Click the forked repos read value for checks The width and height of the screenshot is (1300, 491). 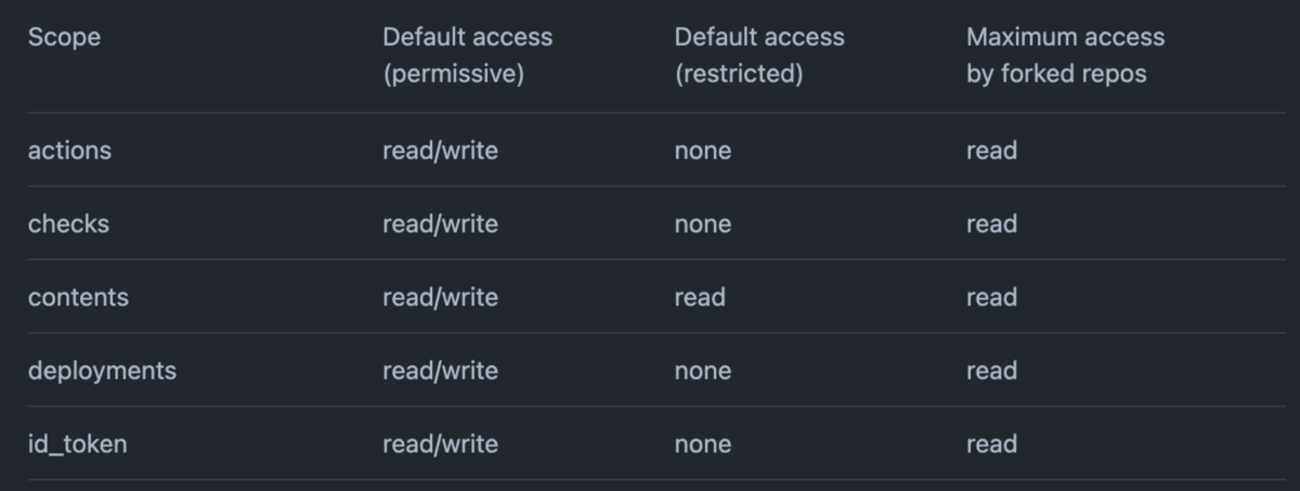[991, 223]
